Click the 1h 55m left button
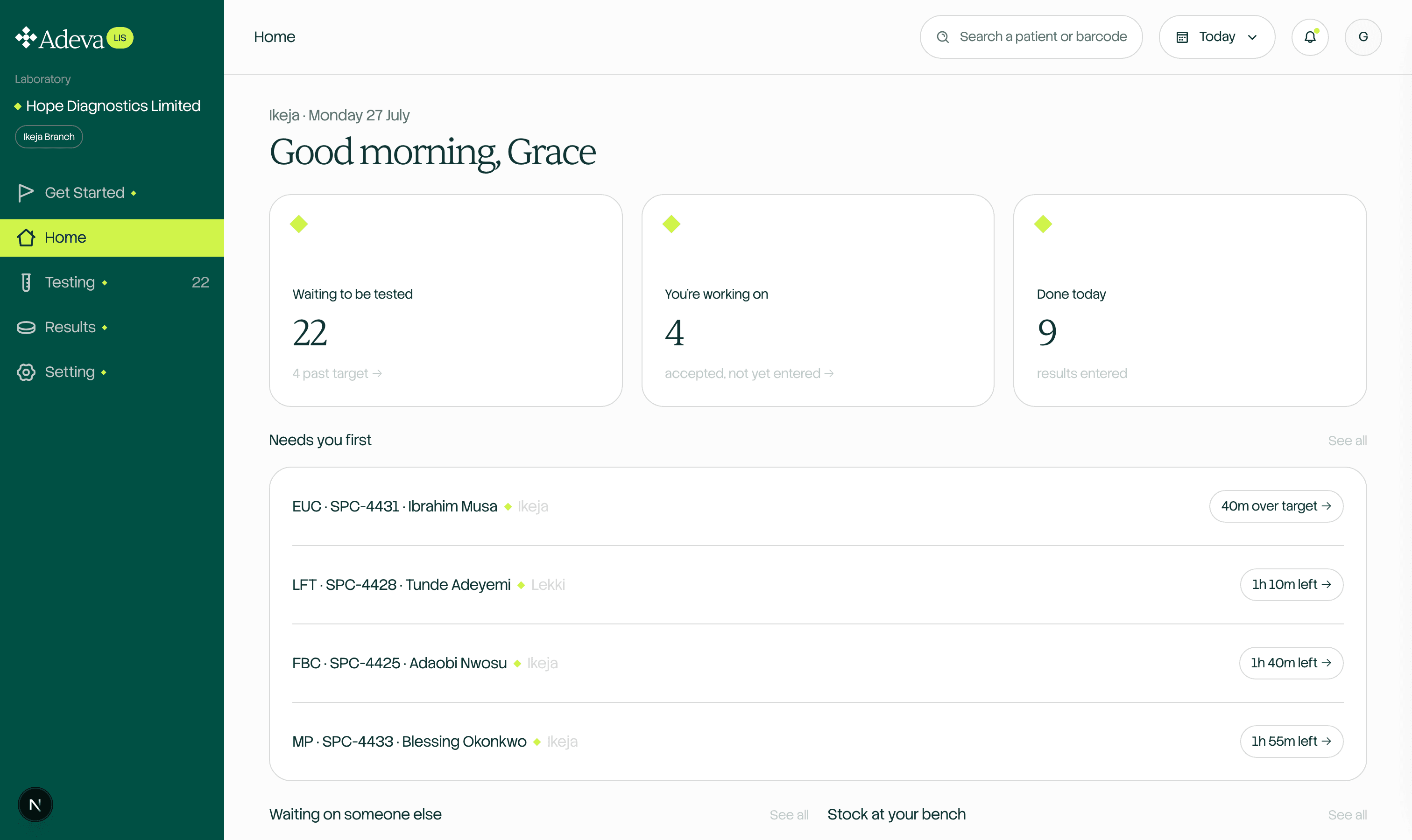This screenshot has height=840, width=1412. pyautogui.click(x=1292, y=742)
